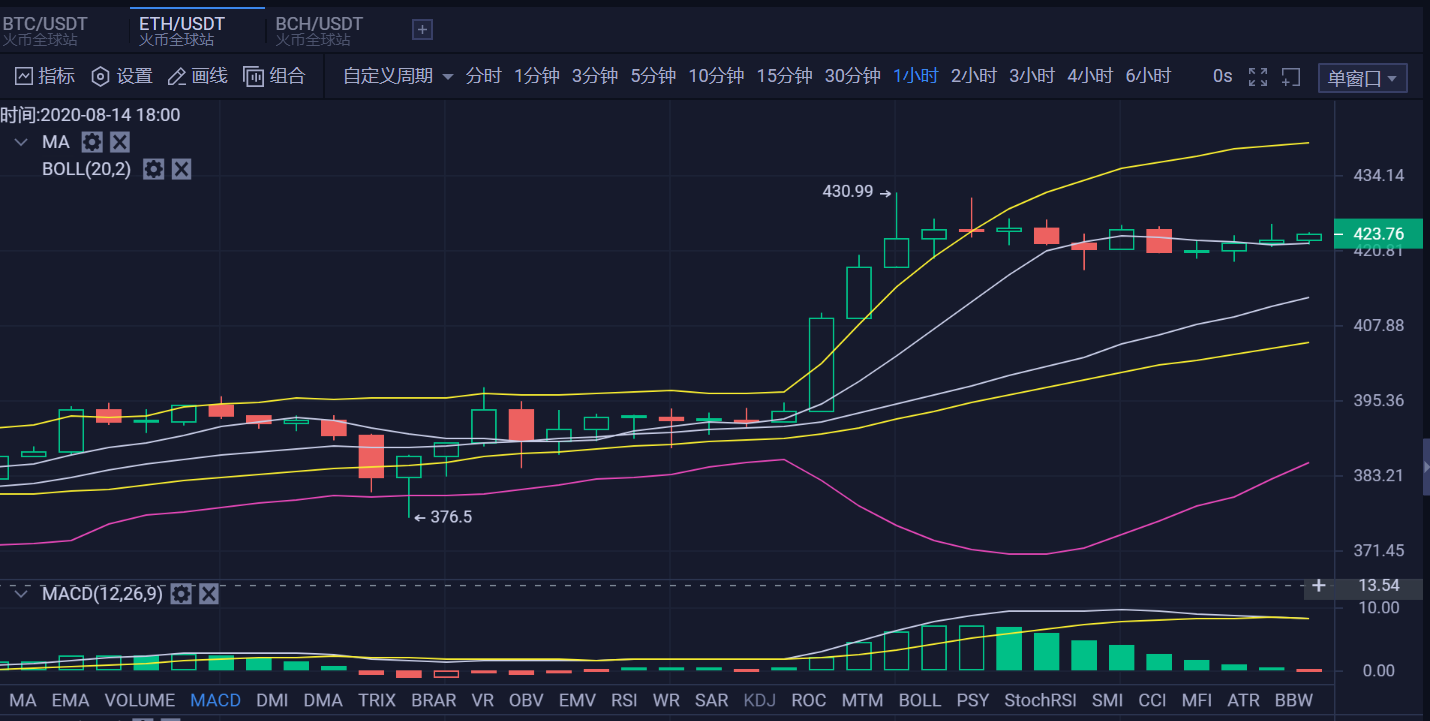Close the MACD(12,26,9) sub-chart
1430x721 pixels.
click(x=208, y=594)
